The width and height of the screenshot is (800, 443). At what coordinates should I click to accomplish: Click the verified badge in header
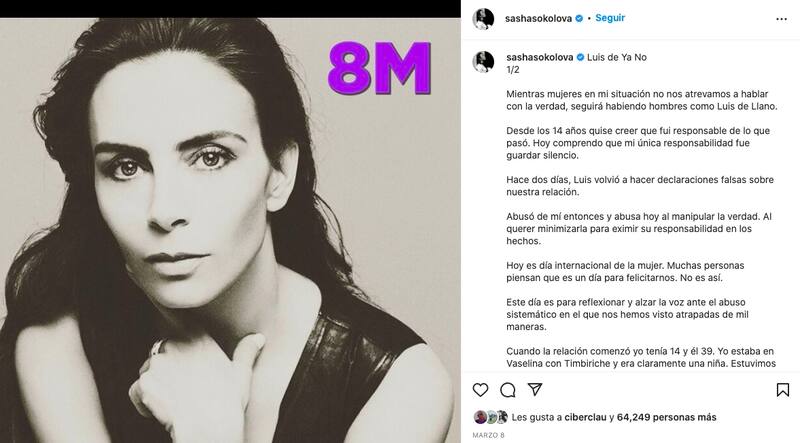tap(579, 18)
